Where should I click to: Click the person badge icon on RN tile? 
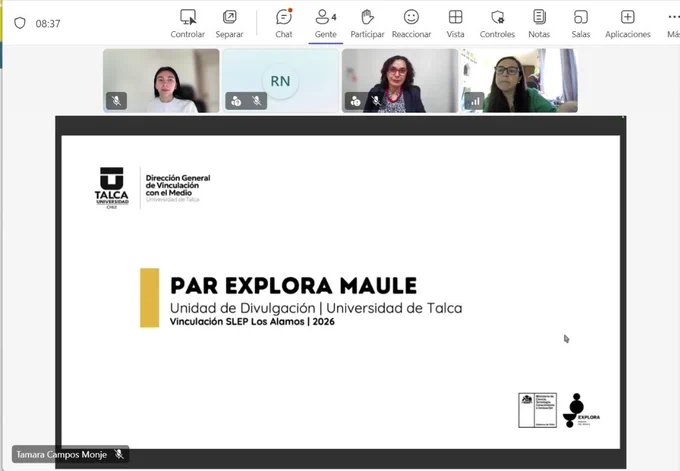click(236, 101)
